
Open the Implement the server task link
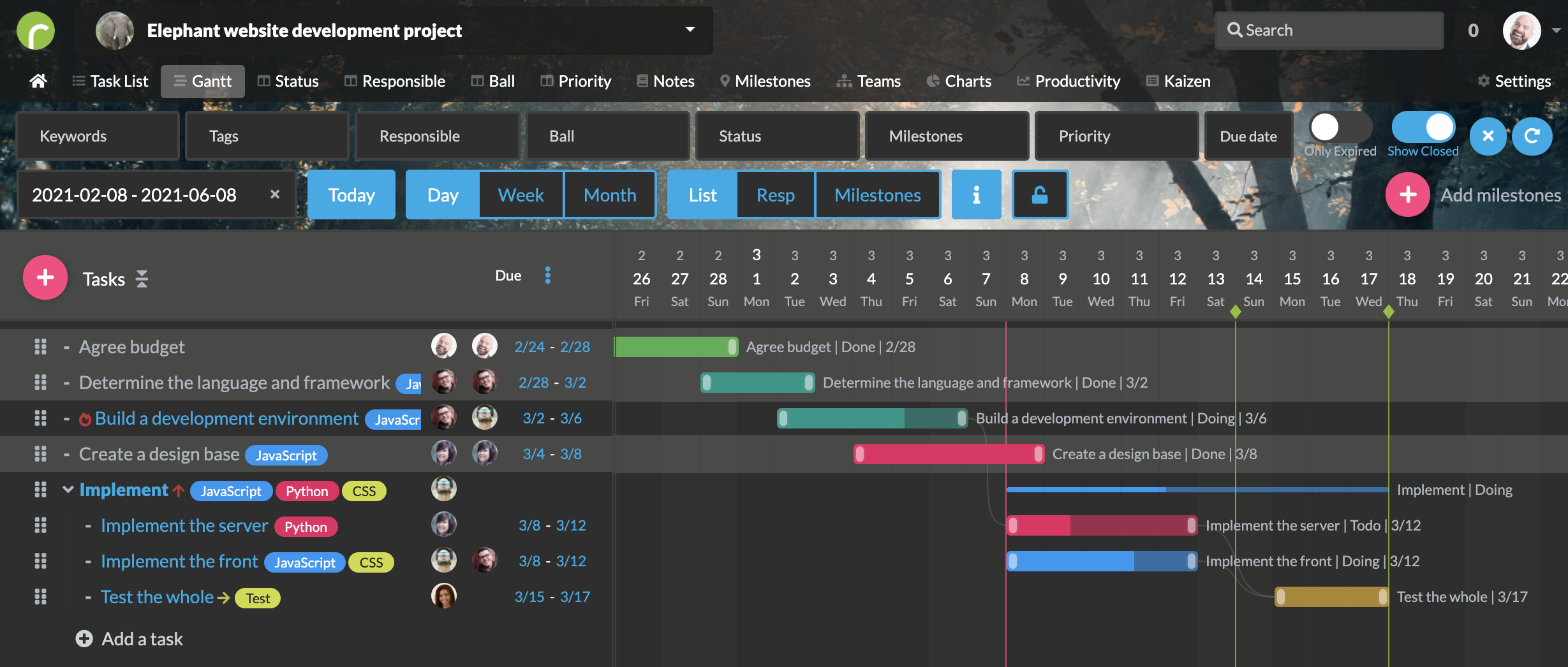click(x=184, y=525)
